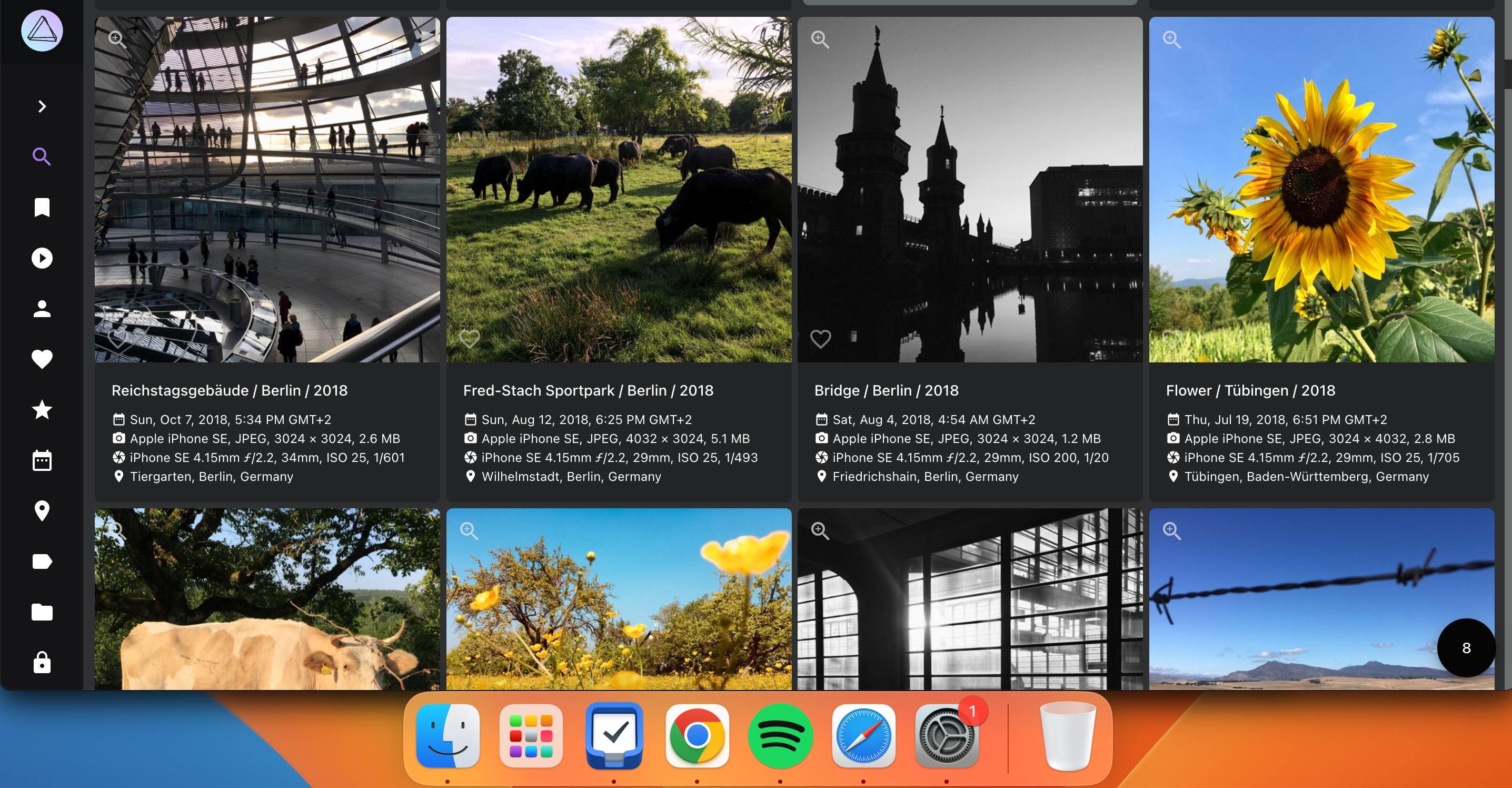
Task: Open Moments via the star icon
Action: coord(42,409)
